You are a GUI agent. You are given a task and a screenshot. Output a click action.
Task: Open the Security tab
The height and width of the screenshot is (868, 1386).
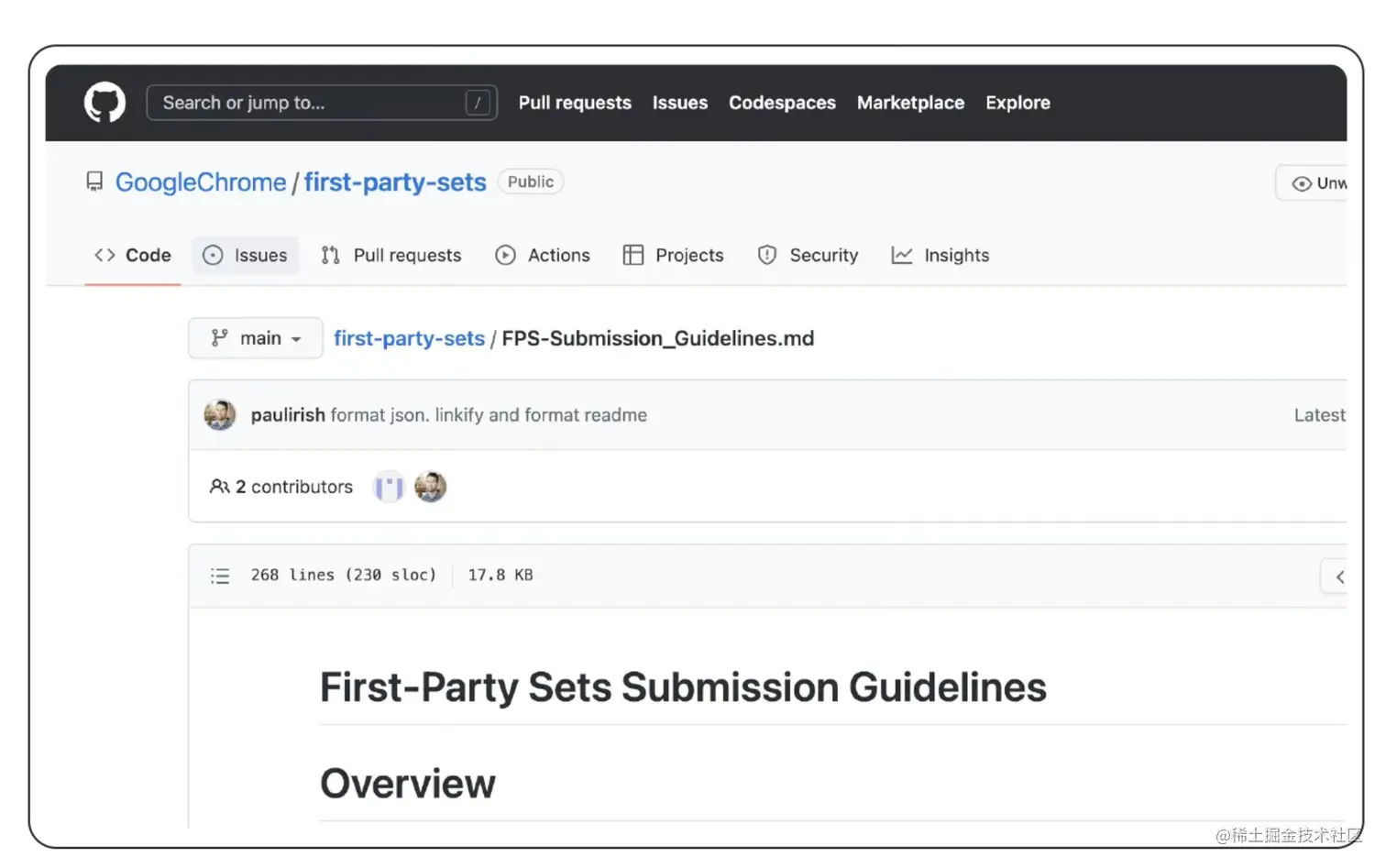click(808, 256)
